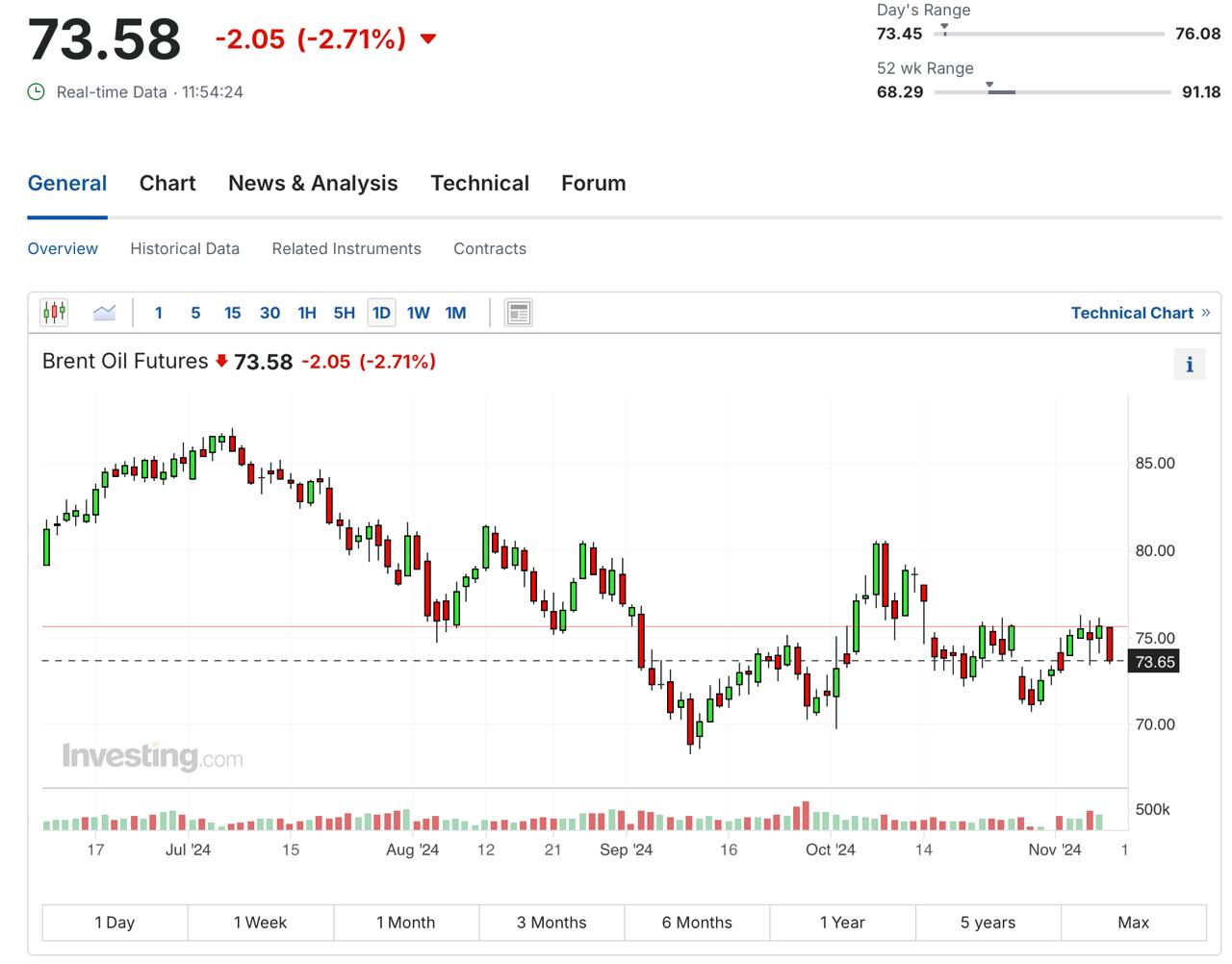This screenshot has width=1232, height=964.
Task: Select the candlestick chart type icon
Action: 55,313
